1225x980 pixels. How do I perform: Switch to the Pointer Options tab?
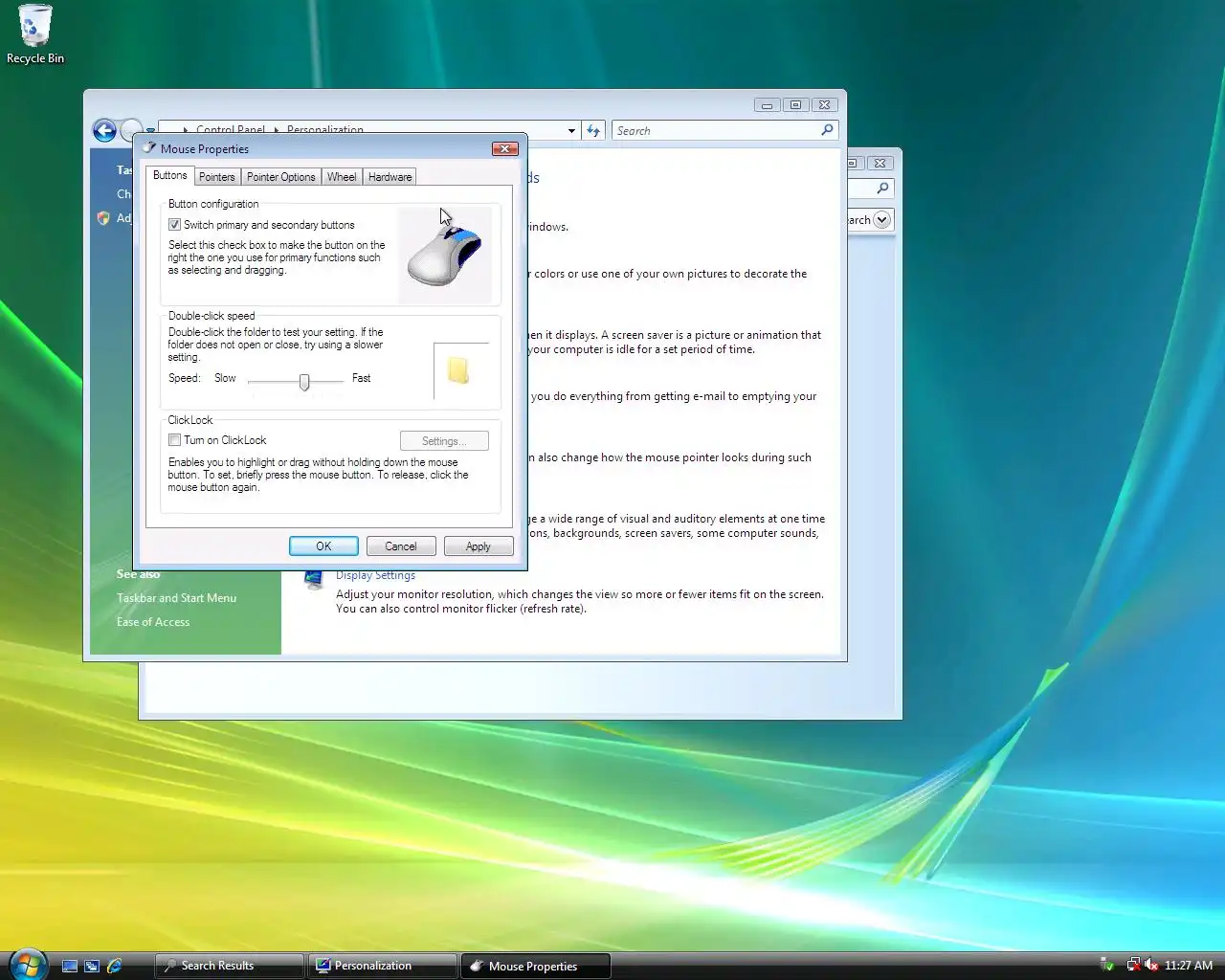280,177
